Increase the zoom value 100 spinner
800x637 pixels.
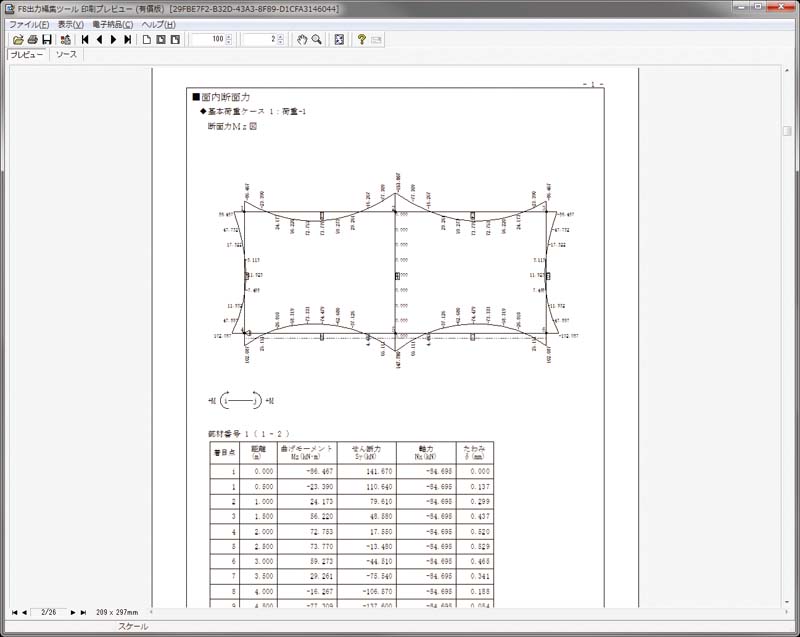(229, 37)
